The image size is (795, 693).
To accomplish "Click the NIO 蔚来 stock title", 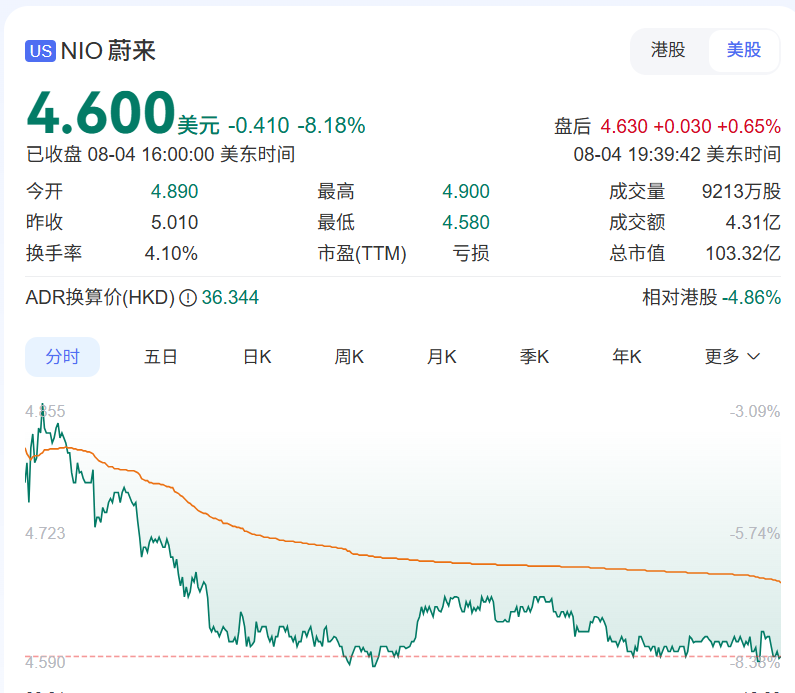I will 108,51.
